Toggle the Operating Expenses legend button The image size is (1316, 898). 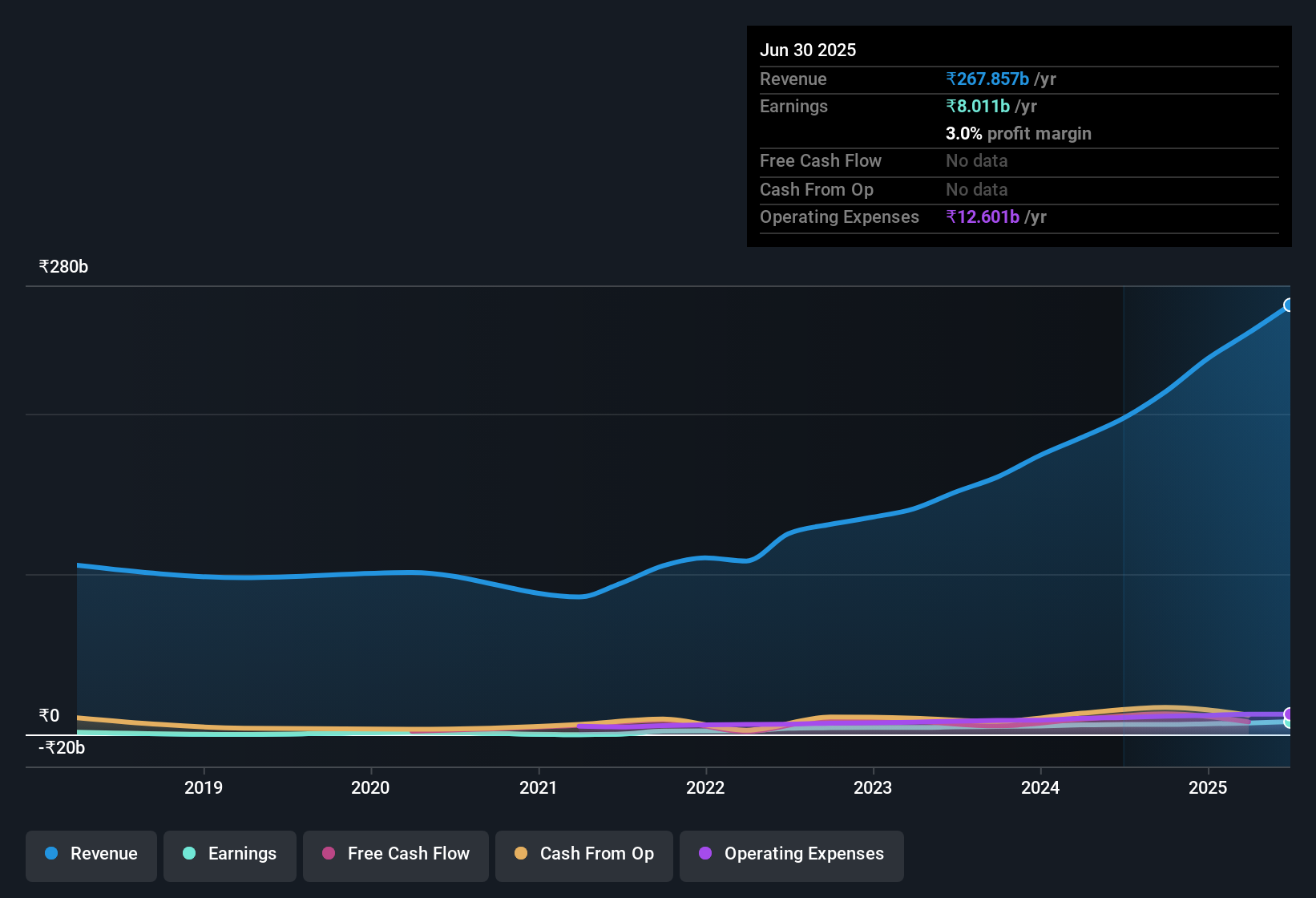[792, 855]
